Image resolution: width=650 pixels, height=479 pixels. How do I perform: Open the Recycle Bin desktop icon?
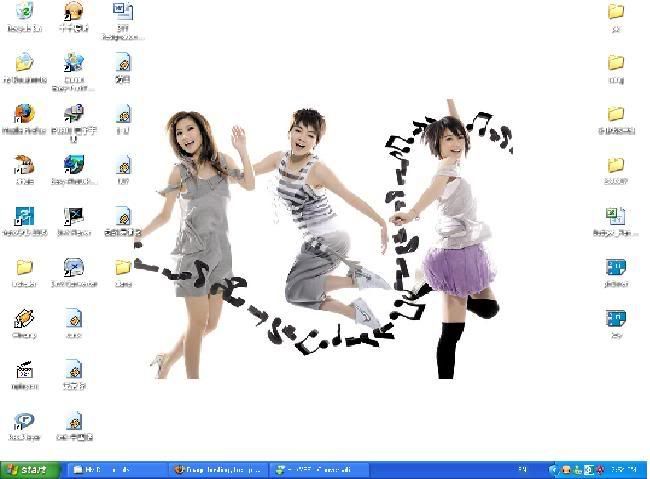point(24,13)
